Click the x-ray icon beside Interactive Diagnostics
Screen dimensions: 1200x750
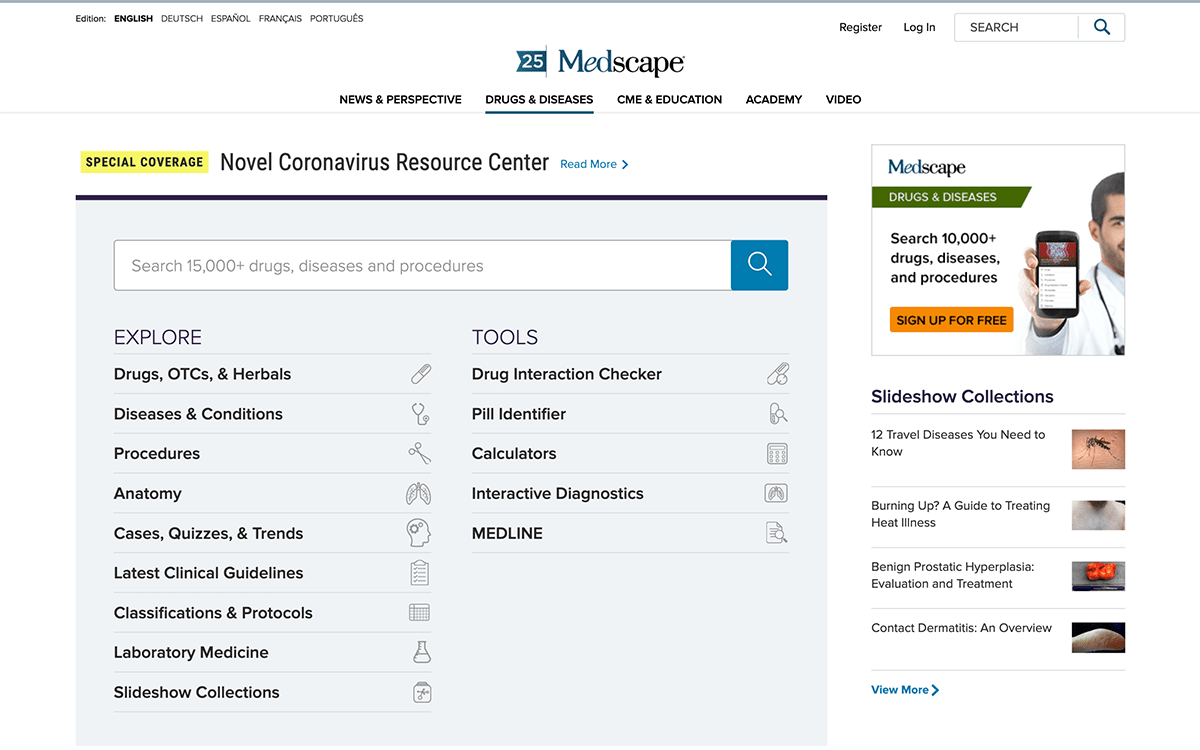776,493
